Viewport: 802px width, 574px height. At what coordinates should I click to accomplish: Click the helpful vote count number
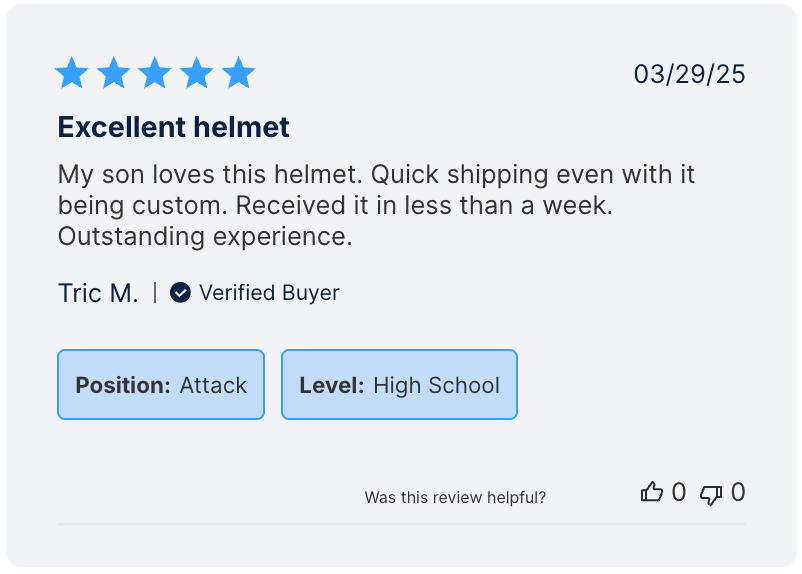click(679, 492)
